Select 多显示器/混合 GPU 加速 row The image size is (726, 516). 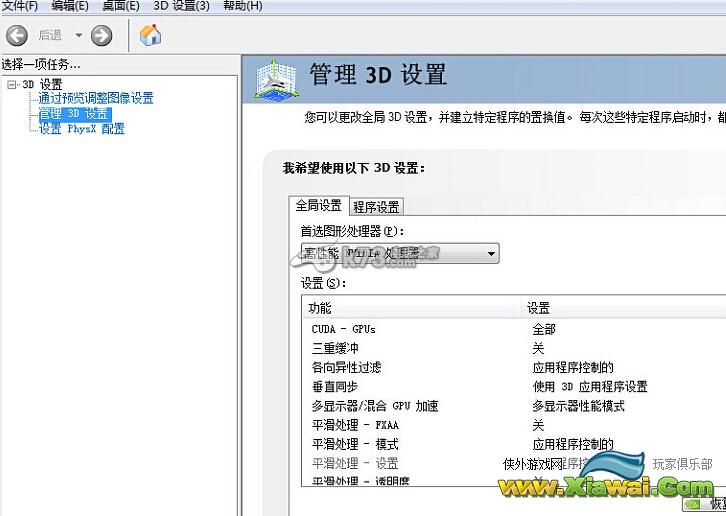point(513,406)
